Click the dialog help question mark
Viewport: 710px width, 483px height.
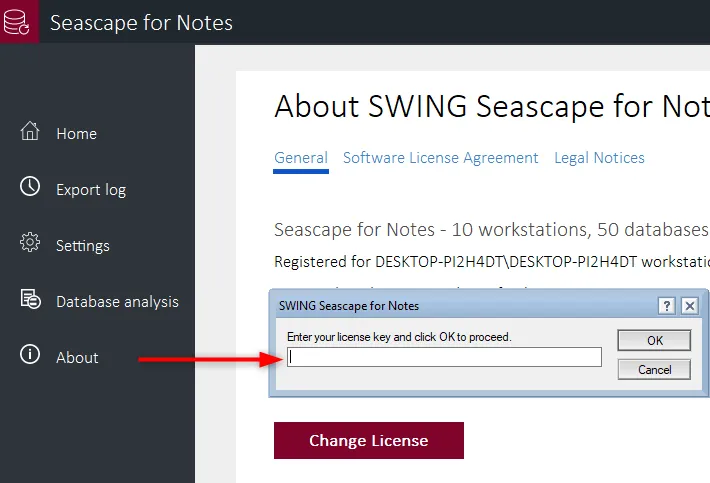pyautogui.click(x=667, y=306)
